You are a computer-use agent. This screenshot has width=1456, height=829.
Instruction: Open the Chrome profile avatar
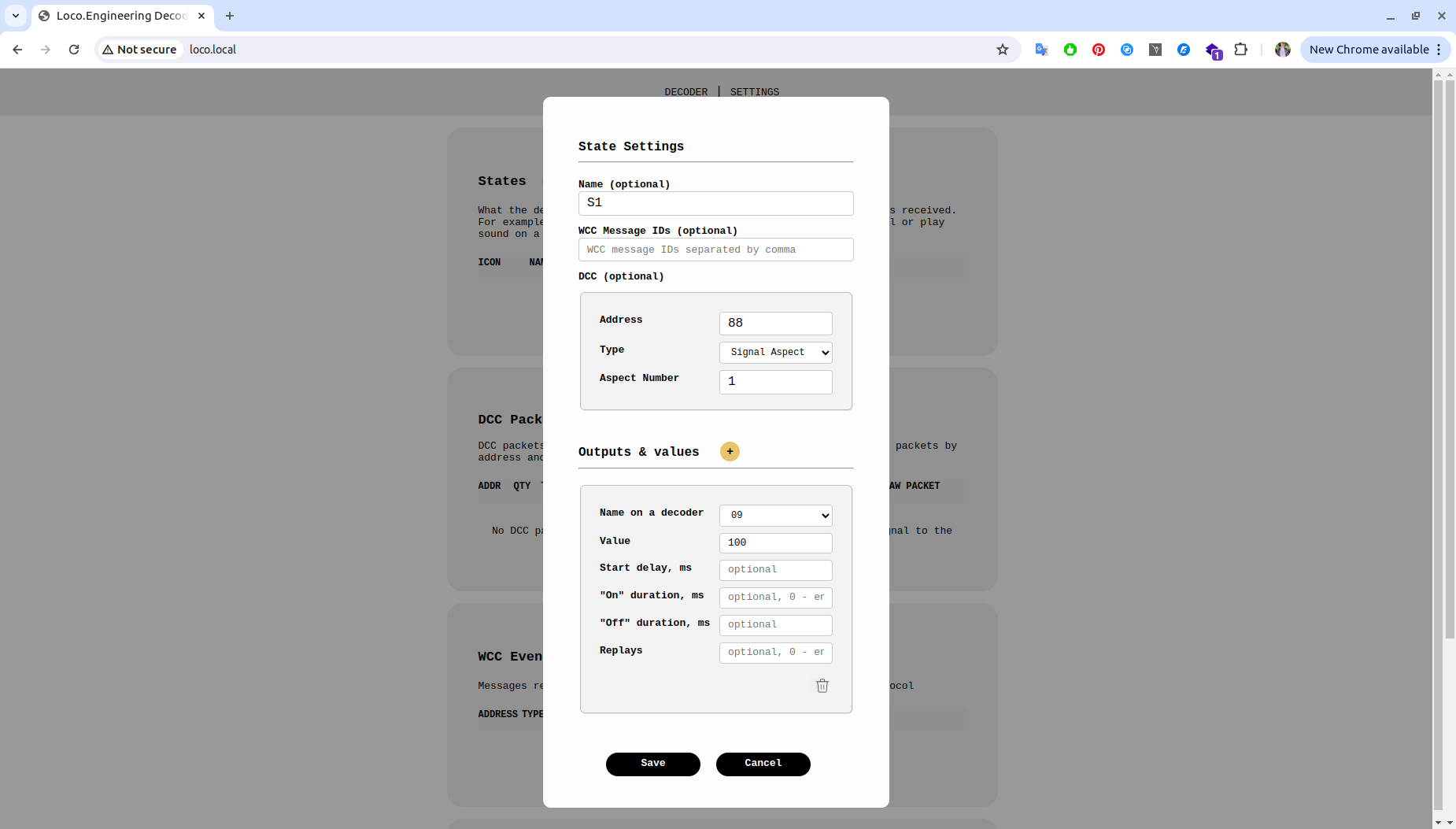[1282, 50]
